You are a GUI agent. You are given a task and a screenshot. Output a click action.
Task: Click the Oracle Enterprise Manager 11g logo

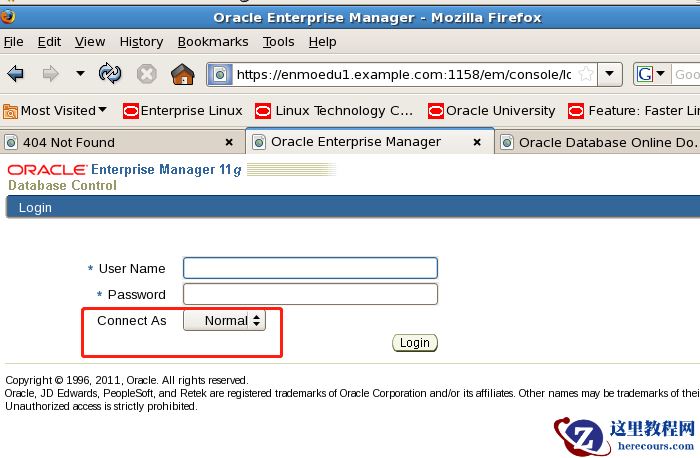click(x=125, y=170)
